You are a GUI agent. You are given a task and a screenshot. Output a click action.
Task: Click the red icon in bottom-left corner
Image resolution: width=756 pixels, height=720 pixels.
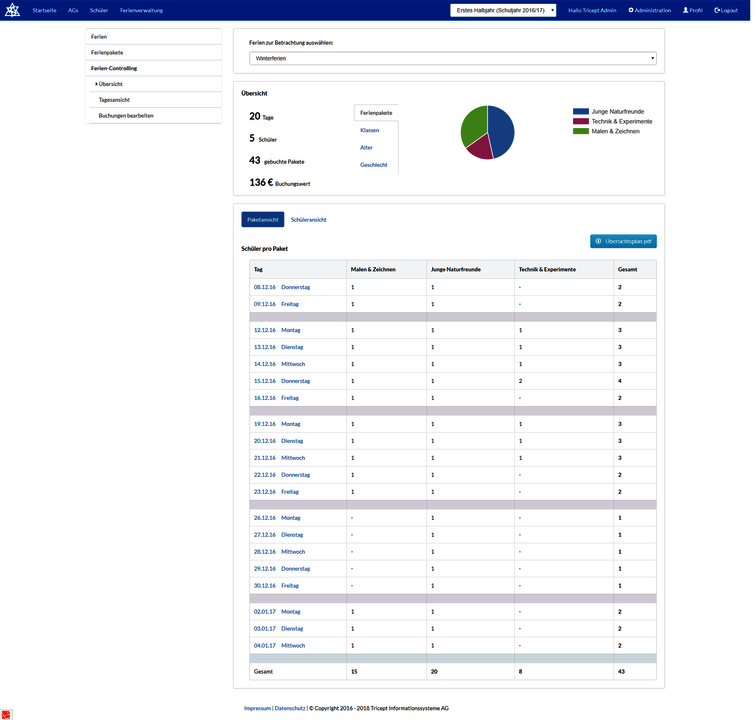6,714
